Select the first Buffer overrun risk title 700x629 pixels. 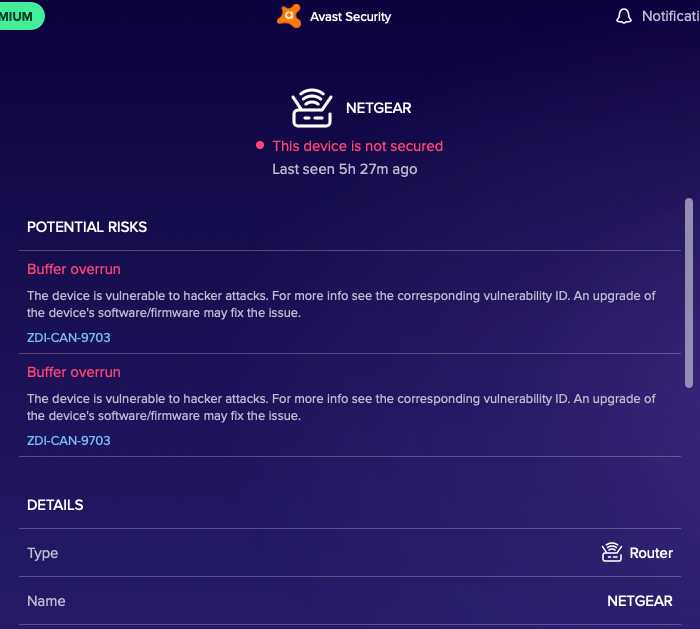click(x=74, y=269)
